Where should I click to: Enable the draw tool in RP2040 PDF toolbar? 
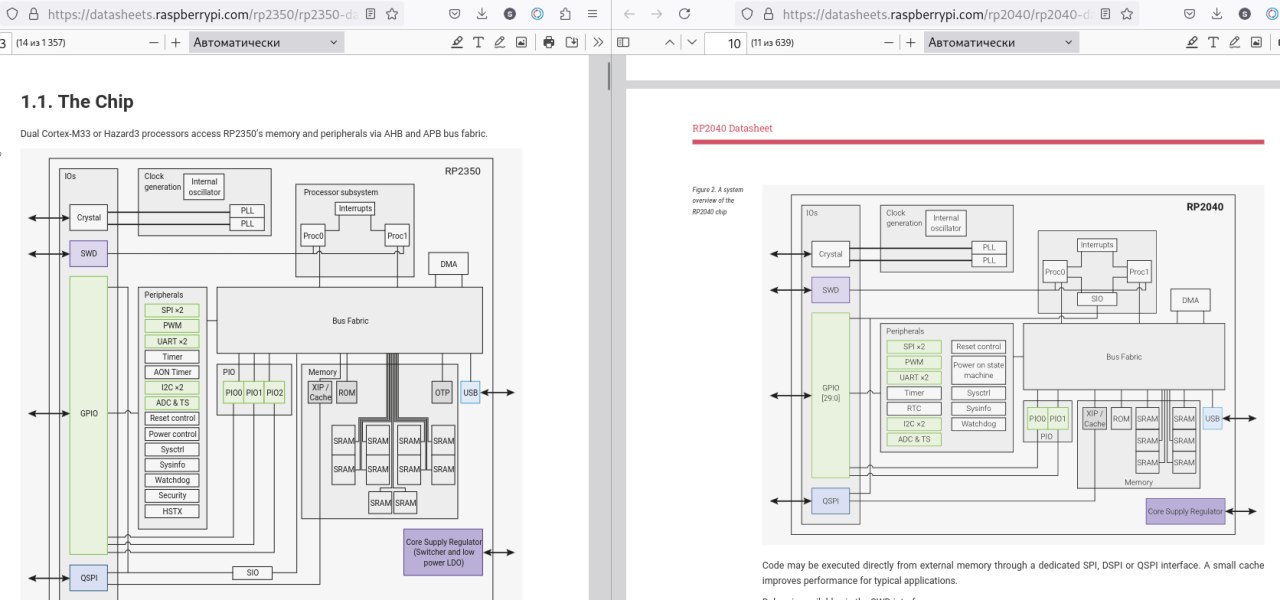[1235, 42]
